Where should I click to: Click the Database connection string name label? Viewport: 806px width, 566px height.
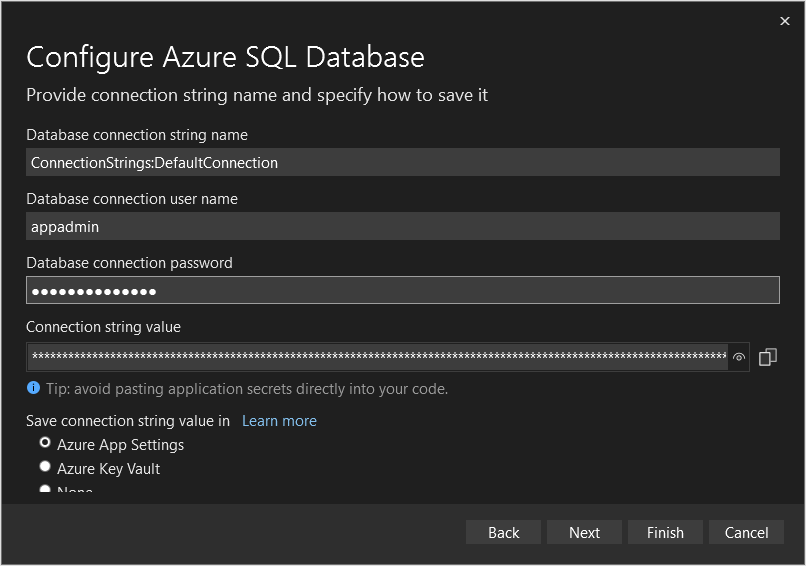coord(137,135)
